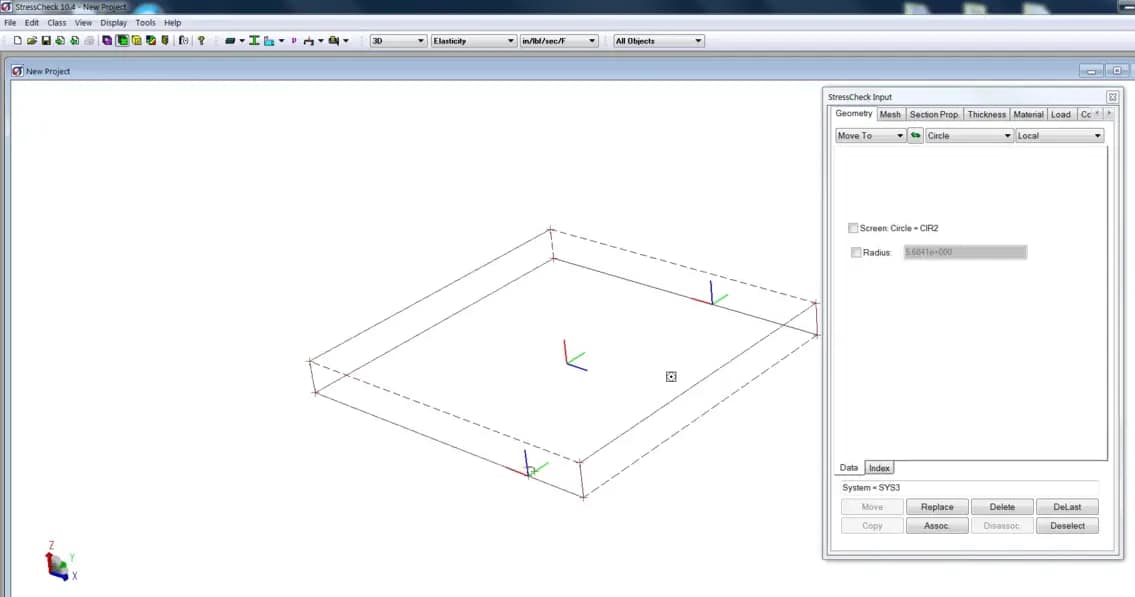Image resolution: width=1135 pixels, height=597 pixels.
Task: Click the function f(x) toolbar icon
Action: (x=182, y=40)
